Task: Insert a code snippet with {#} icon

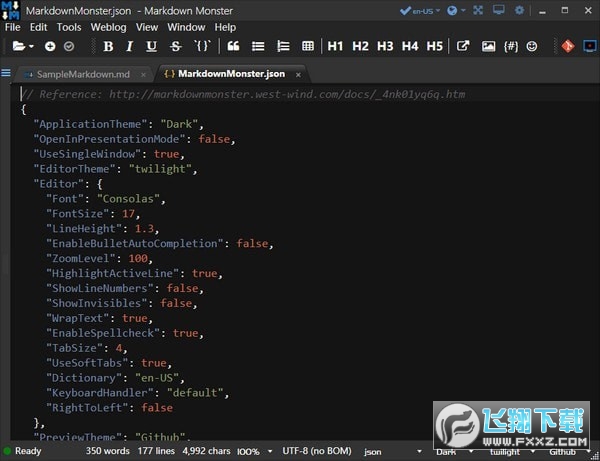Action: [x=511, y=46]
